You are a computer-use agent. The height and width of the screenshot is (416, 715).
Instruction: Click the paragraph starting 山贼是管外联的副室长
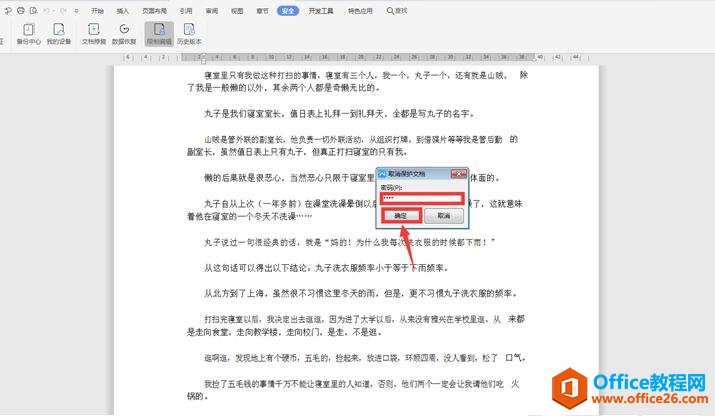[352, 146]
